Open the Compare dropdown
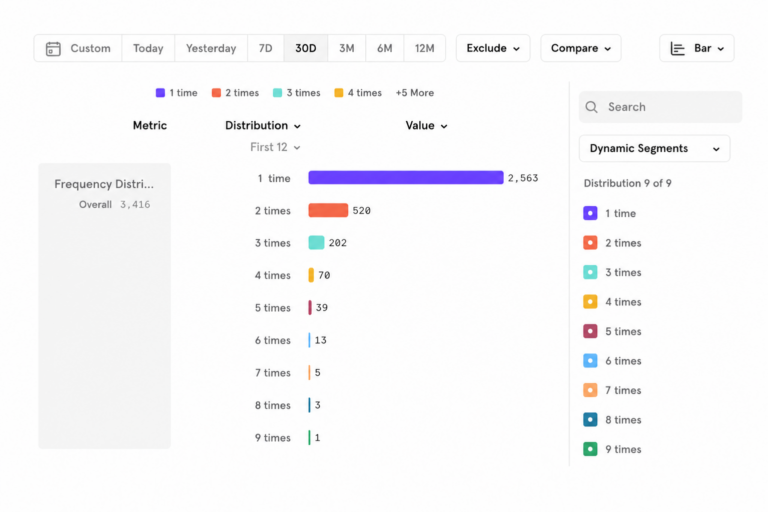 click(x=581, y=48)
